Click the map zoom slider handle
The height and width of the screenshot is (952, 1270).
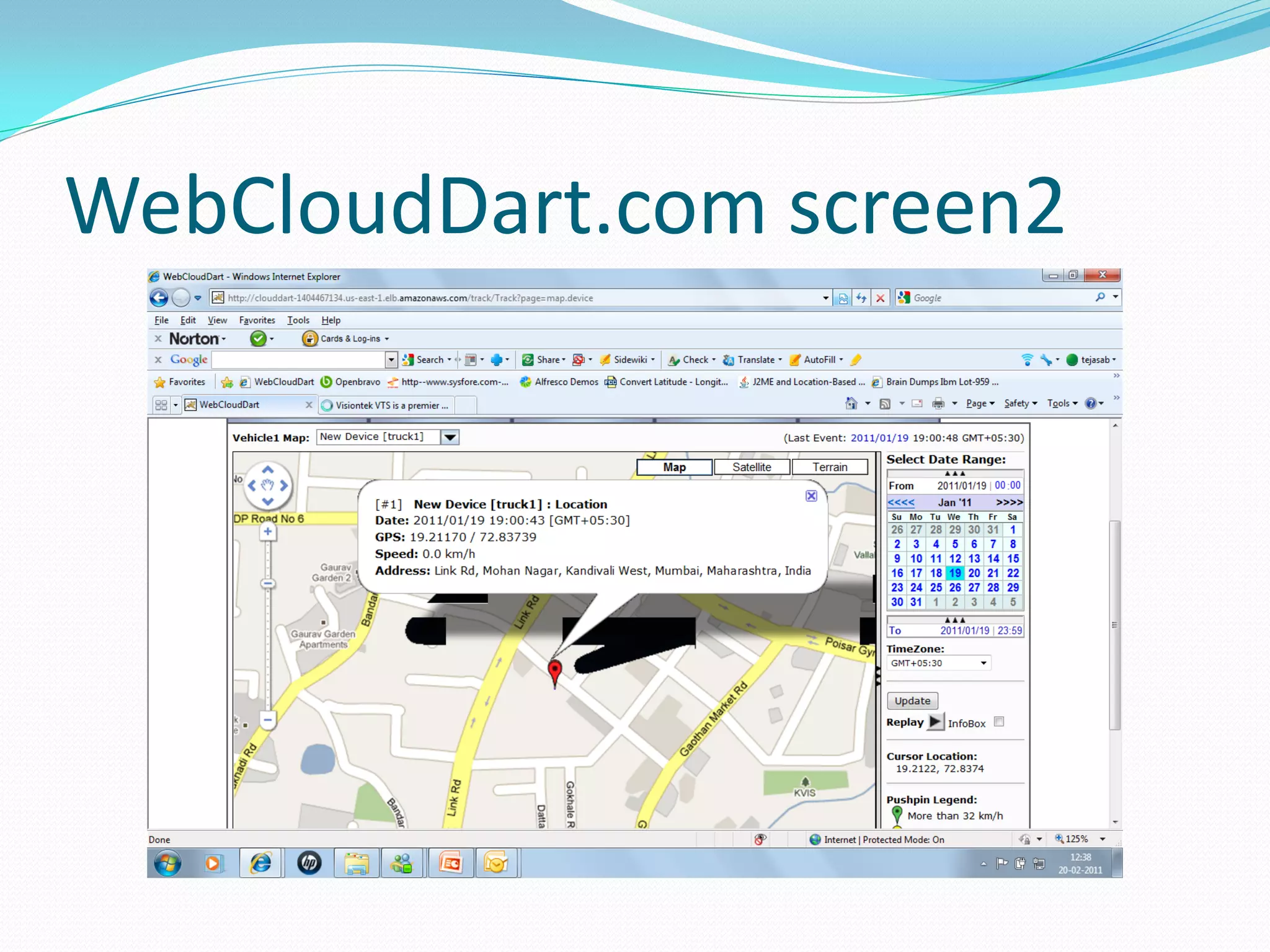tap(268, 583)
